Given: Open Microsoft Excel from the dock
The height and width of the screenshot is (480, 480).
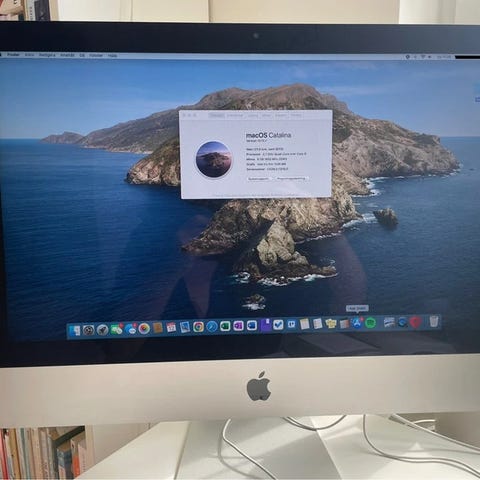Looking at the screenshot, I should pos(225,326).
